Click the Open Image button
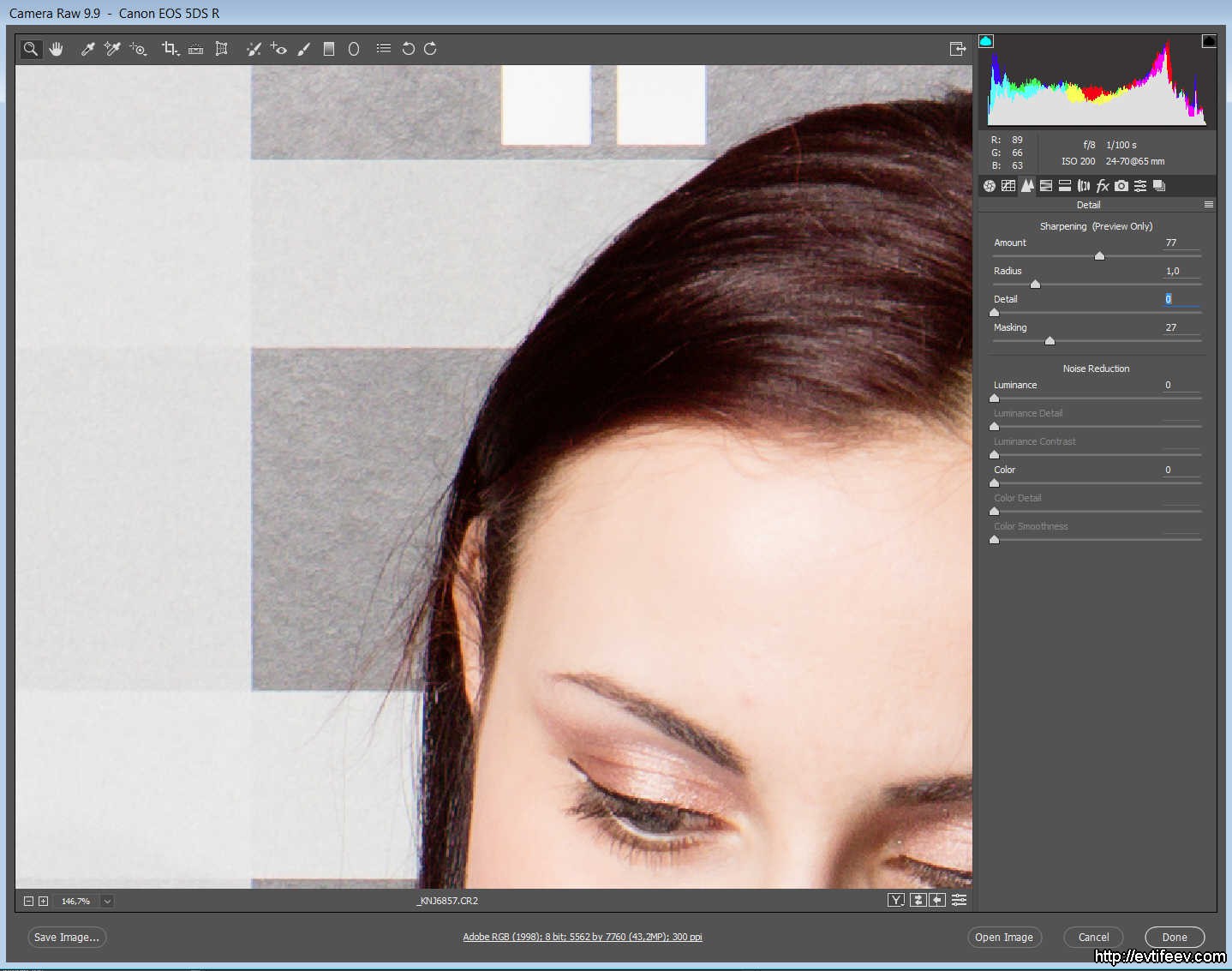 (x=1003, y=937)
